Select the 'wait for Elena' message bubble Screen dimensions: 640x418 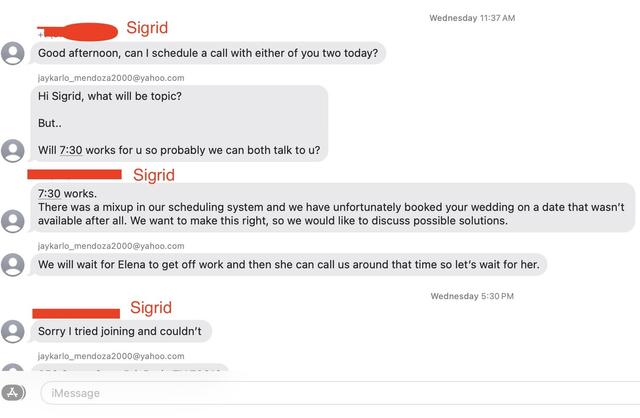[x=289, y=265]
